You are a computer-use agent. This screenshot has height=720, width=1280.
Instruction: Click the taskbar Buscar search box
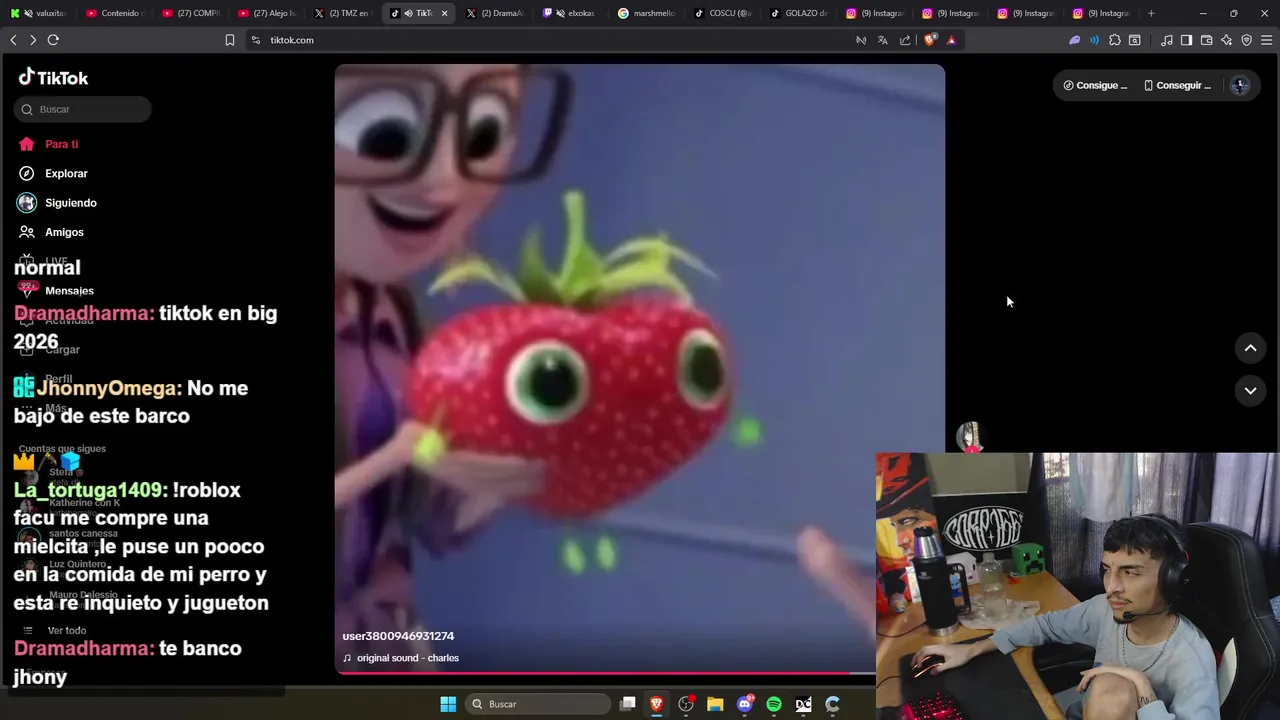(539, 704)
